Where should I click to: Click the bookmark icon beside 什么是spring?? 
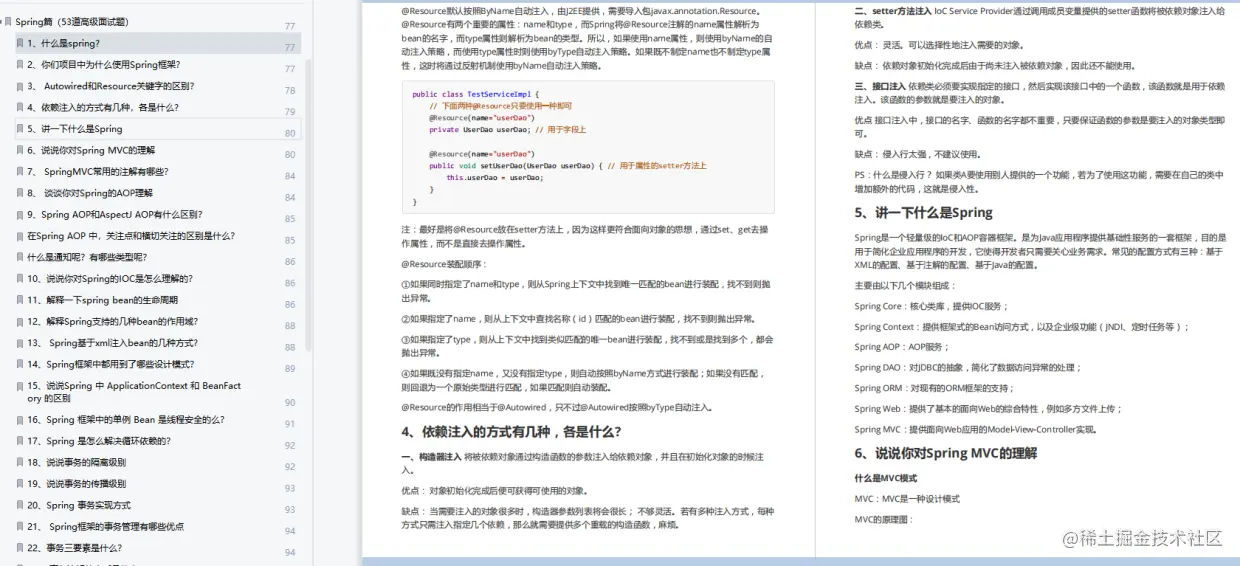[19, 44]
